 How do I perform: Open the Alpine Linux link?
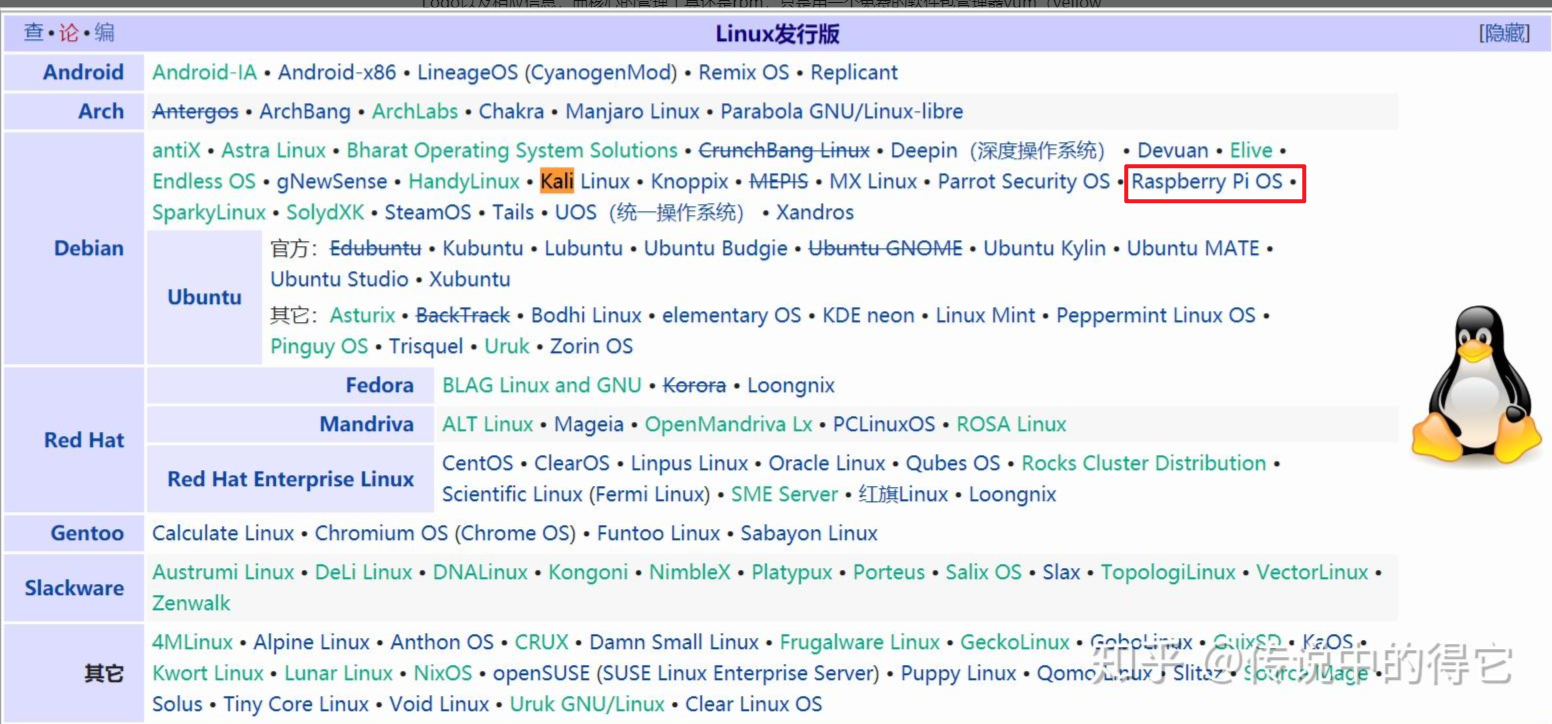coord(311,642)
